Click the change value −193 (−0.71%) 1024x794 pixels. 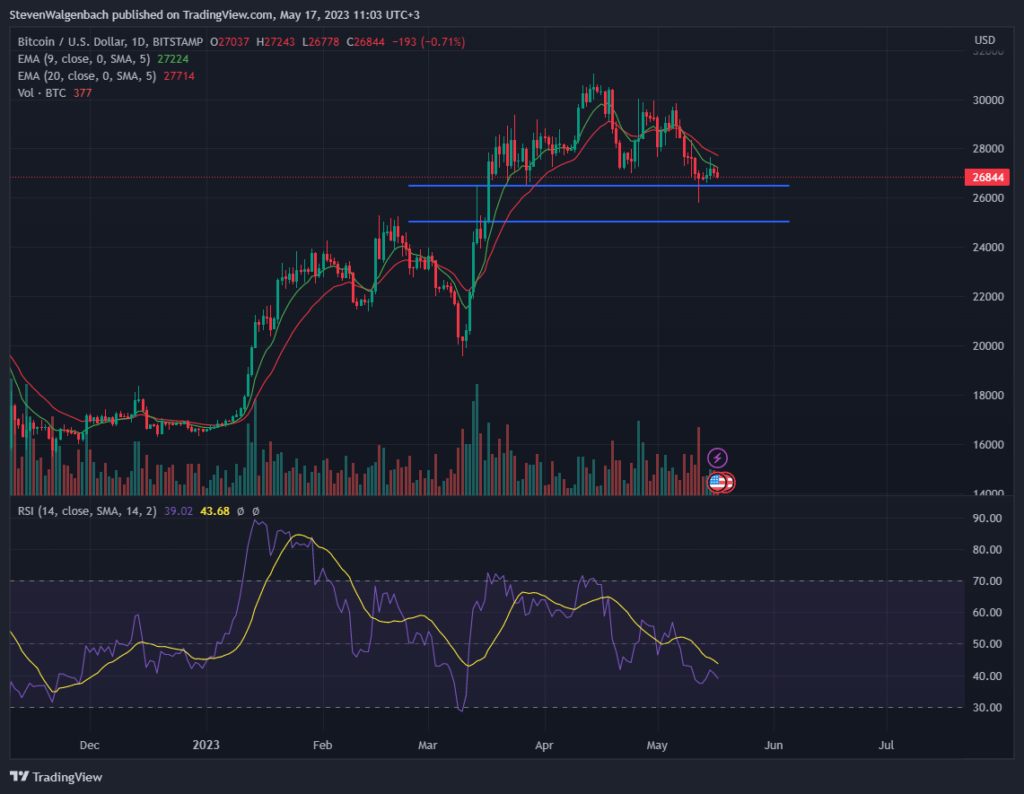click(x=428, y=42)
